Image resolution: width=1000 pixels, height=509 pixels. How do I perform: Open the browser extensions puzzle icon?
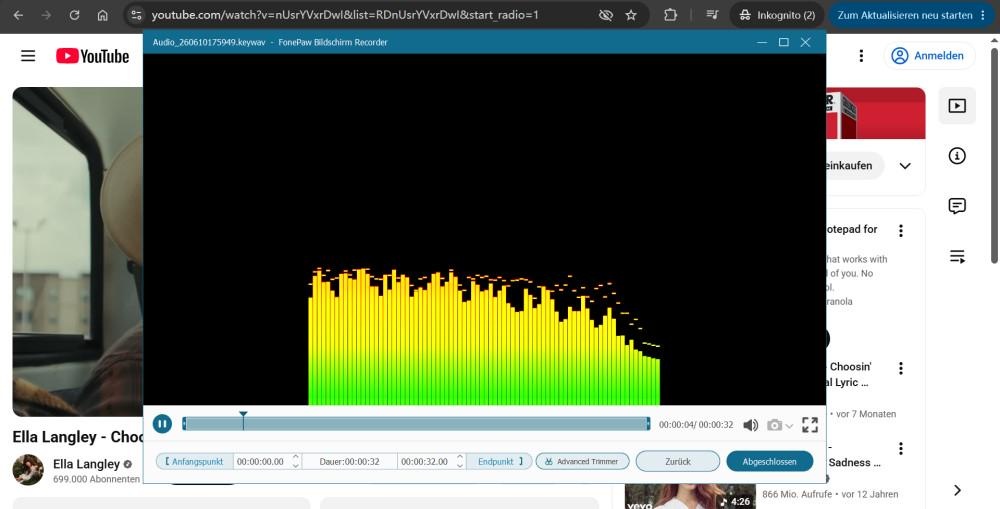670,15
